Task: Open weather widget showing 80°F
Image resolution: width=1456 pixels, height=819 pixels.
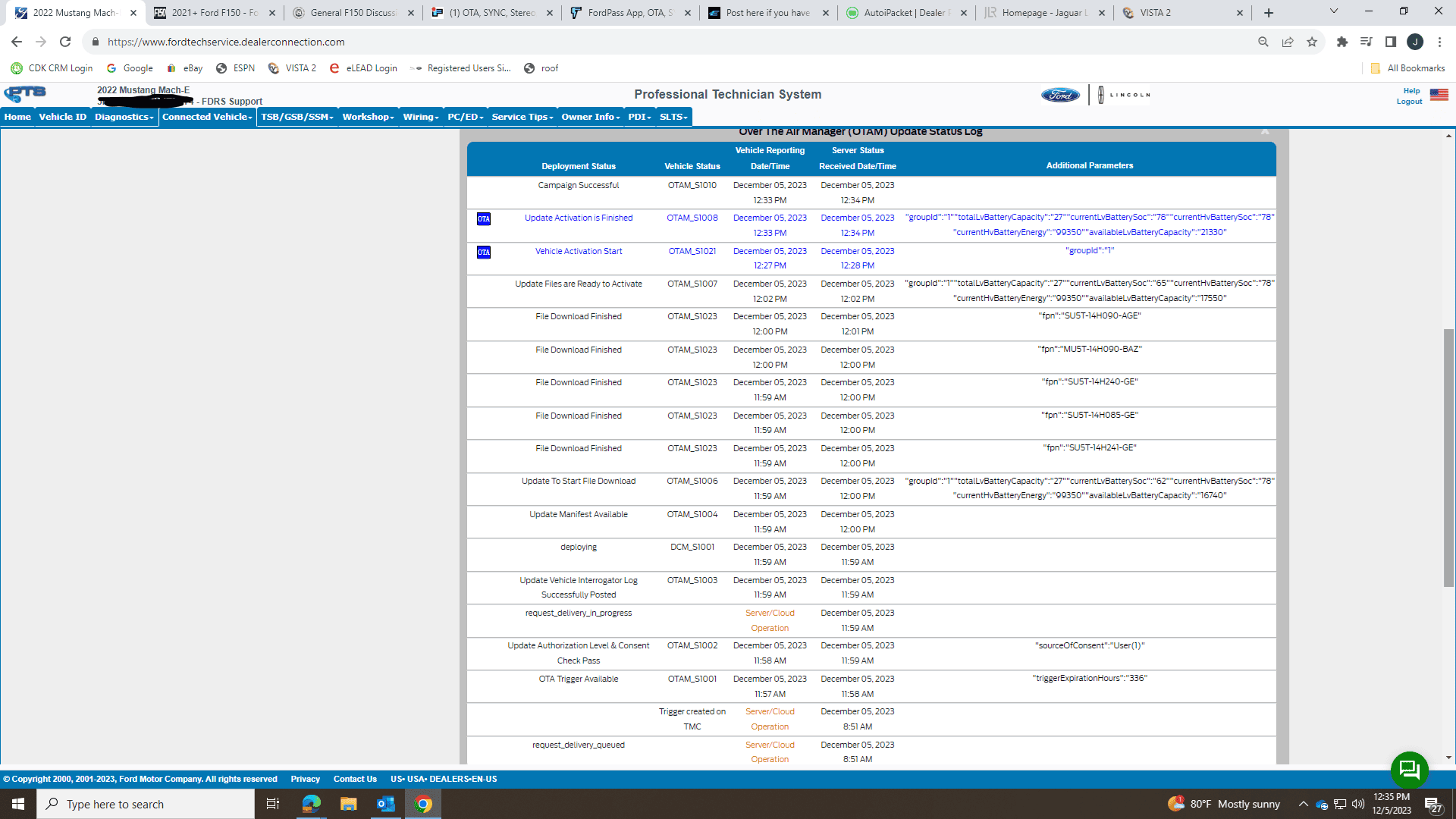Action: (1224, 804)
